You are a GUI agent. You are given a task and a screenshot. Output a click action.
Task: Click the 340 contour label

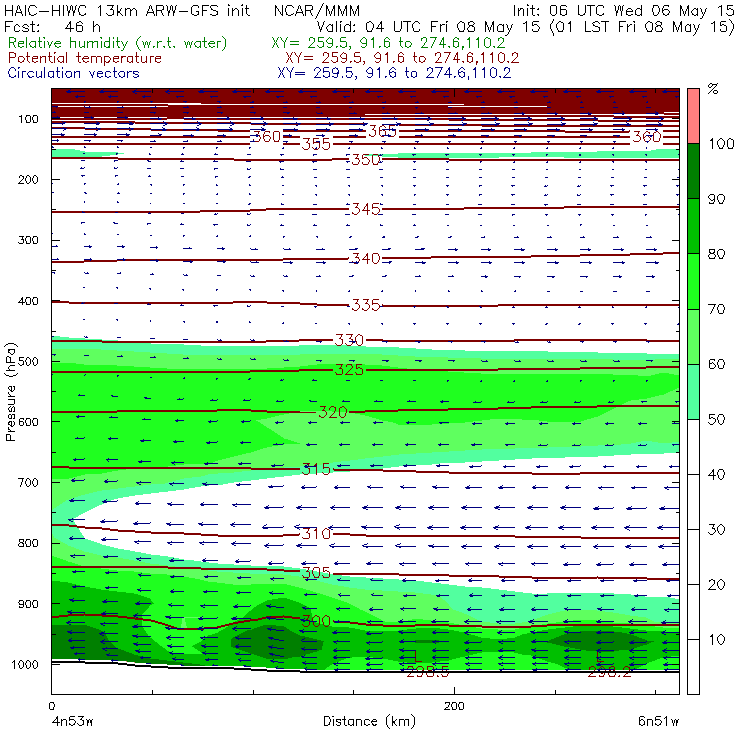pos(366,258)
